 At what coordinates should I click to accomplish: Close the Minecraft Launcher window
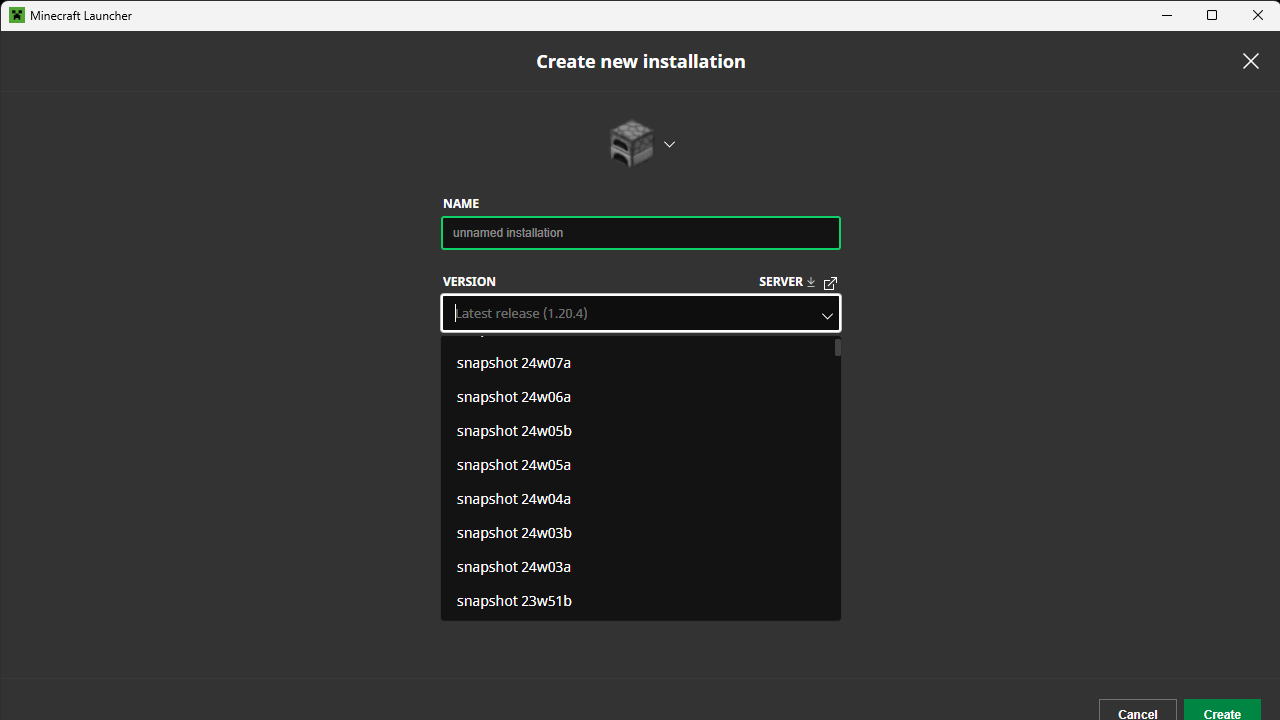tap(1257, 15)
